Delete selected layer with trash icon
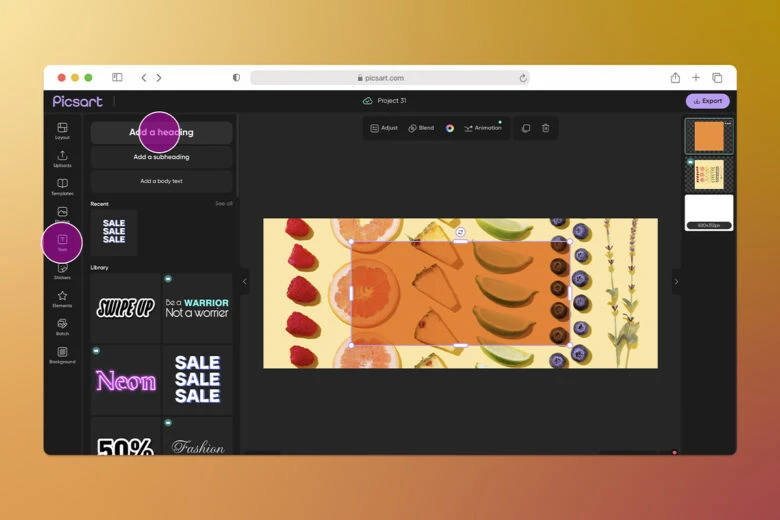This screenshot has width=780, height=520. (x=545, y=128)
